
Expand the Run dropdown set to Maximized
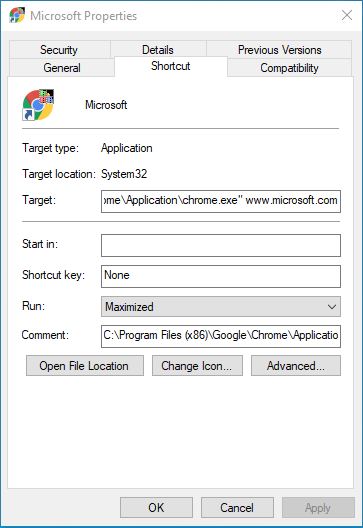click(221, 306)
